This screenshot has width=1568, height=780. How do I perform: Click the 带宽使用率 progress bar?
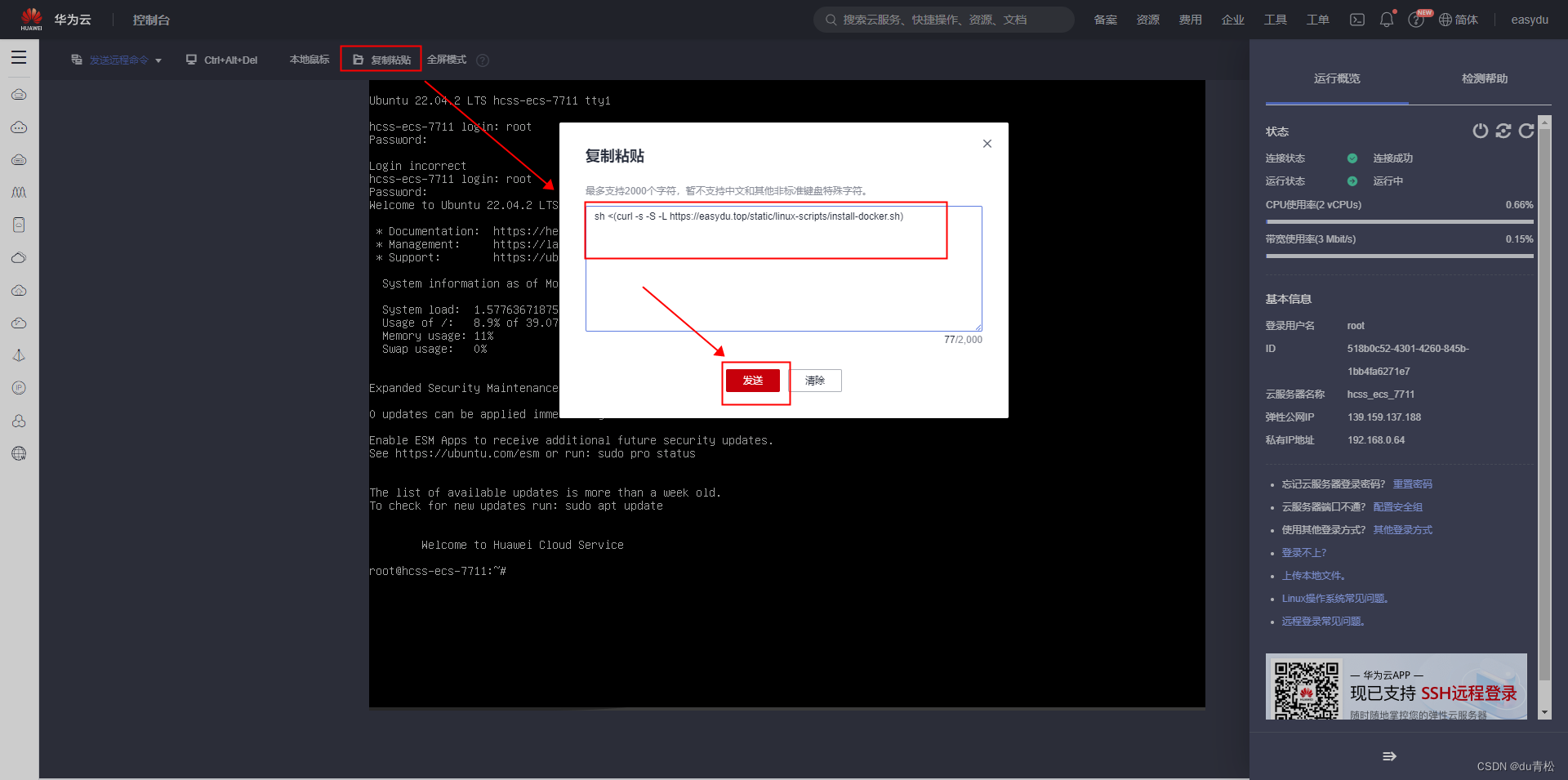coord(1400,256)
